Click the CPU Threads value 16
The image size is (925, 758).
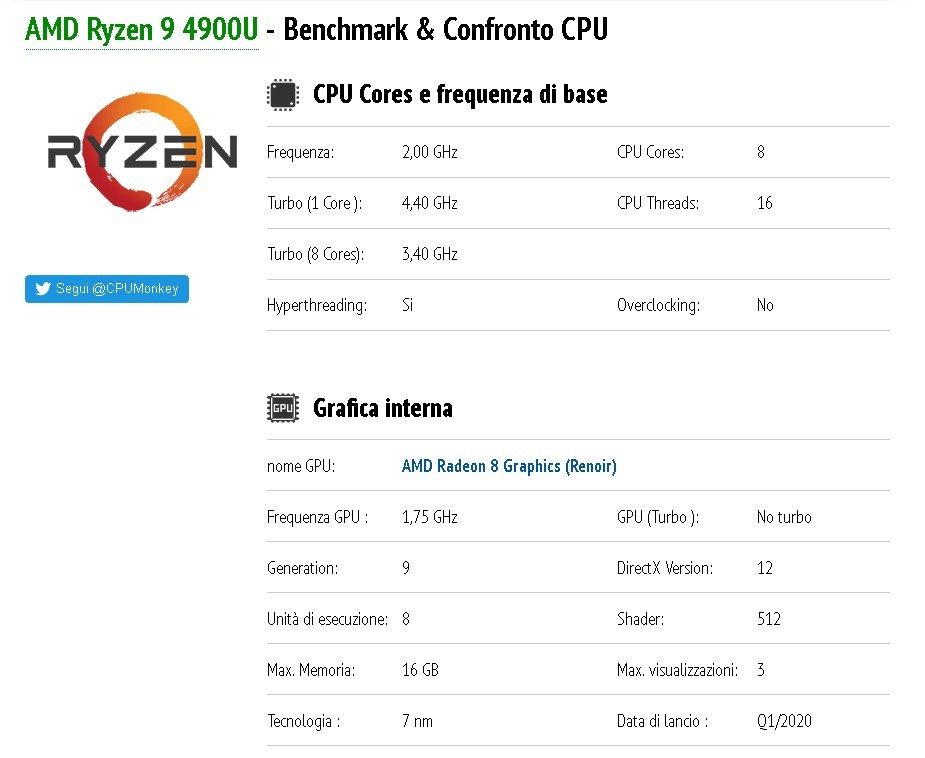click(765, 204)
